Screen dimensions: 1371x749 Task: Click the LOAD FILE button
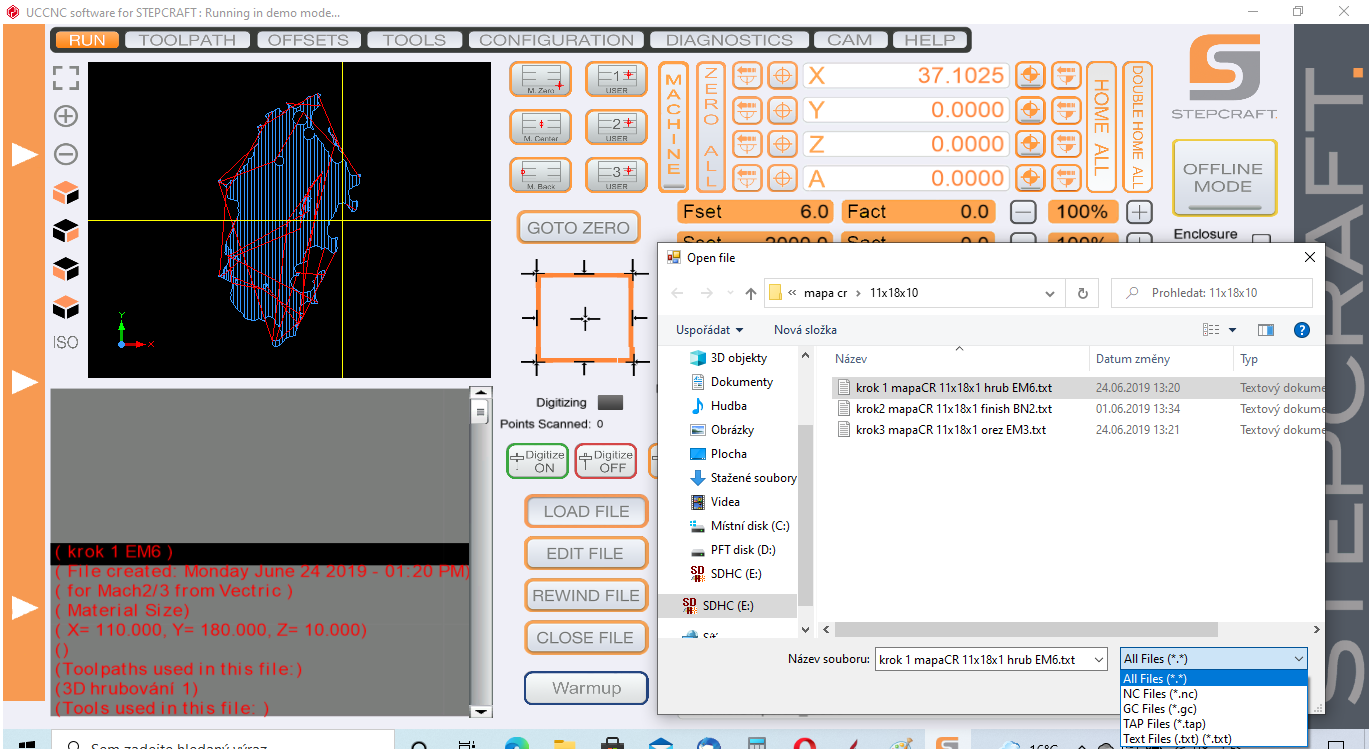click(586, 511)
